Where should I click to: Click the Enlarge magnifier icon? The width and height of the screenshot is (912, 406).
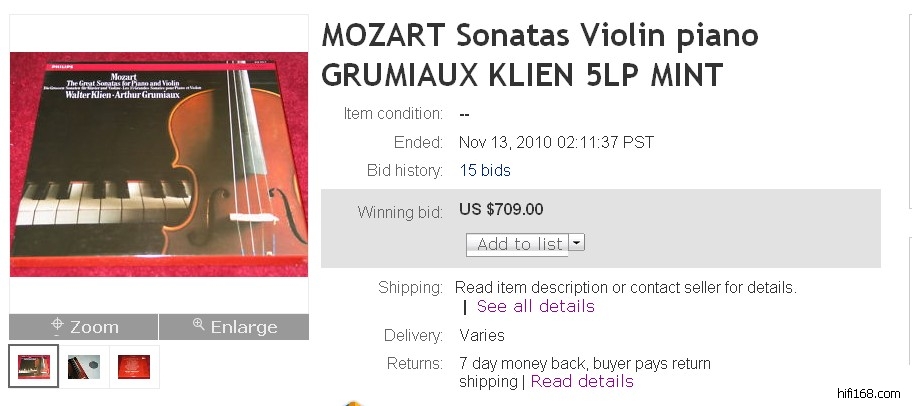pos(199,326)
